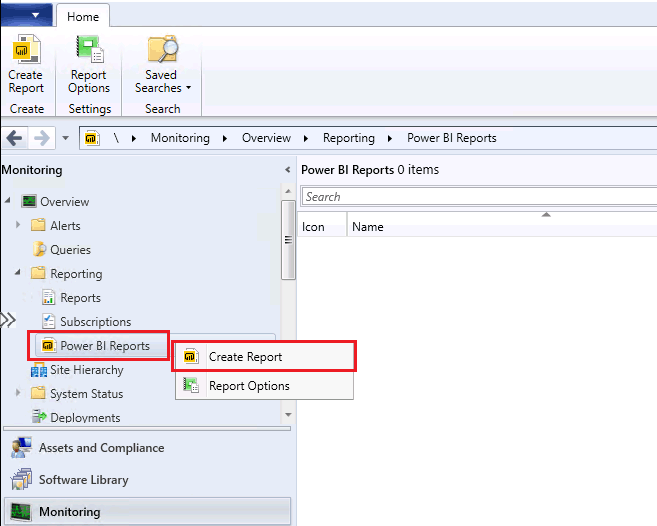This screenshot has width=657, height=526.
Task: Open the navigation history dropdown arrow
Action: tap(65, 137)
